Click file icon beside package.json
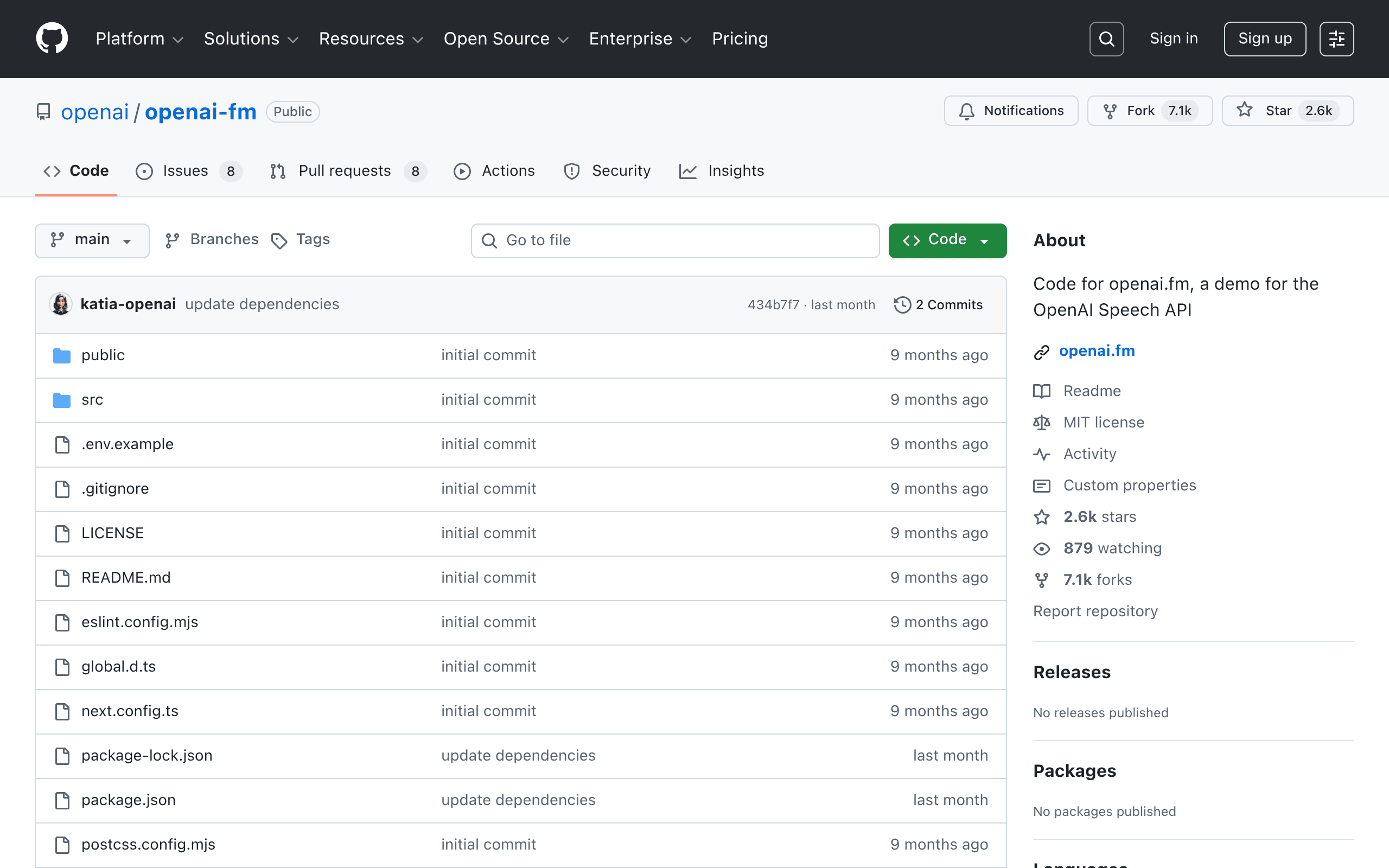The image size is (1389, 868). tap(62, 800)
